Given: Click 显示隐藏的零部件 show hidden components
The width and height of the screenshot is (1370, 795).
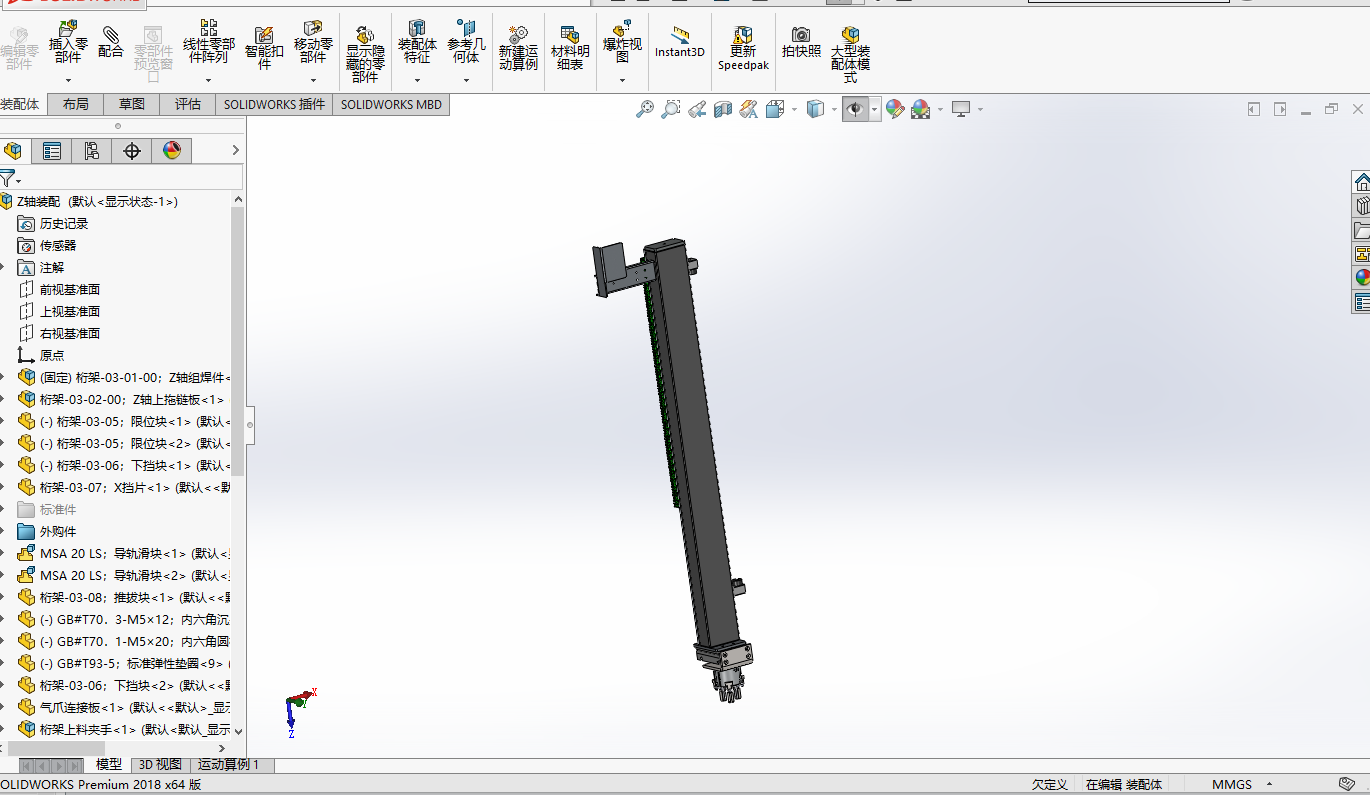Looking at the screenshot, I should 365,53.
